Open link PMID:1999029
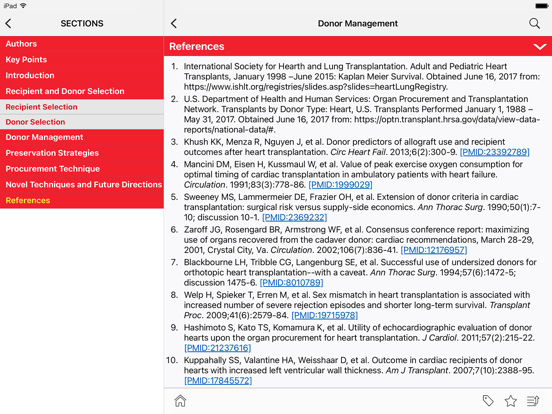The width and height of the screenshot is (552, 414). click(340, 185)
